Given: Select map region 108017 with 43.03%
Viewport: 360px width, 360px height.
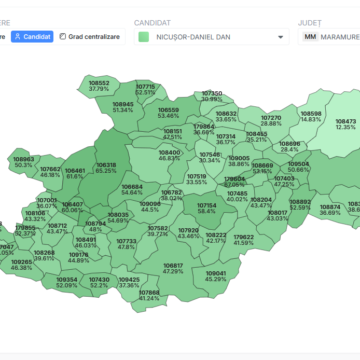Looking at the screenshot, I should tap(277, 216).
